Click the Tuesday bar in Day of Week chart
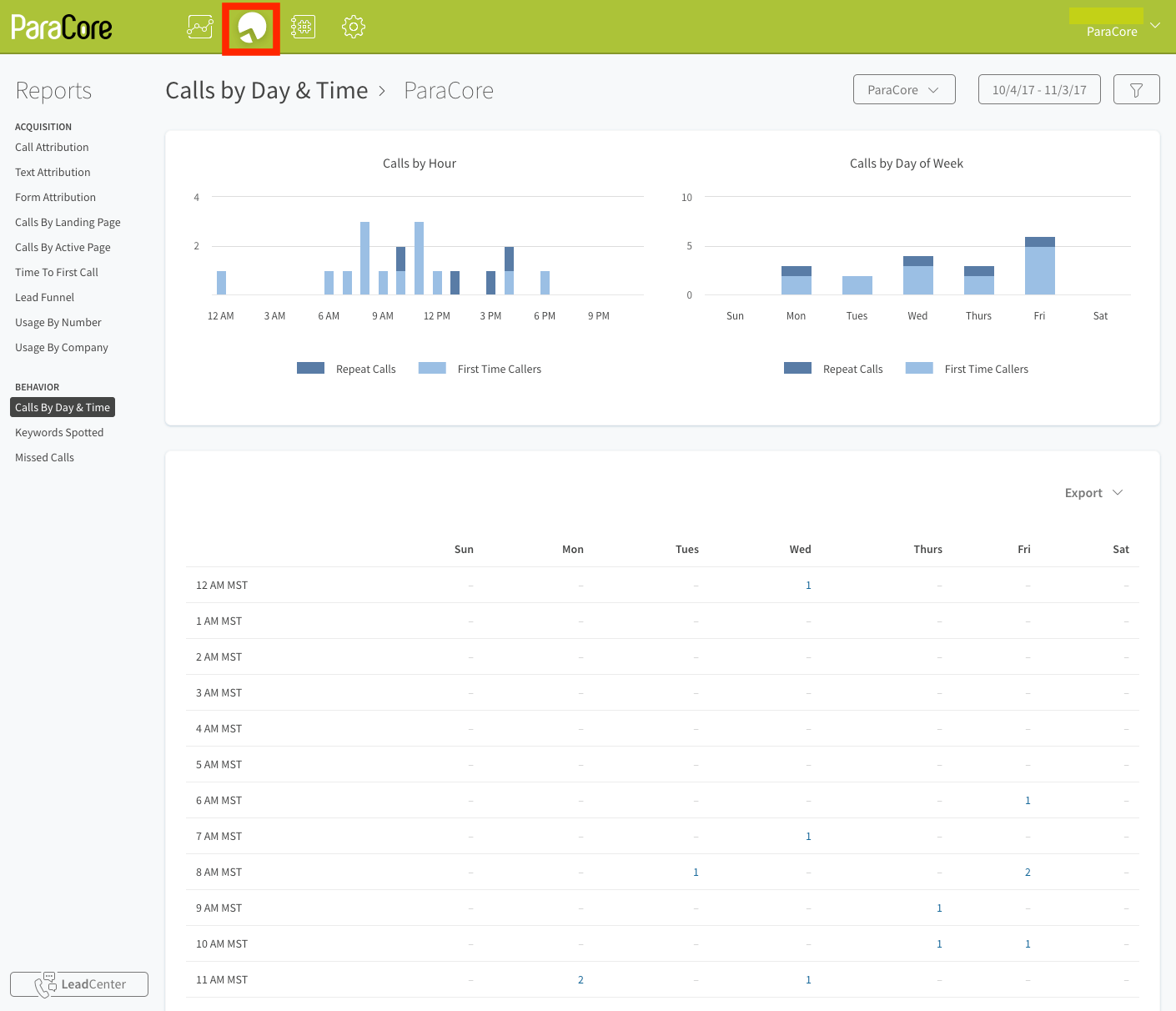The image size is (1176, 1011). [857, 285]
